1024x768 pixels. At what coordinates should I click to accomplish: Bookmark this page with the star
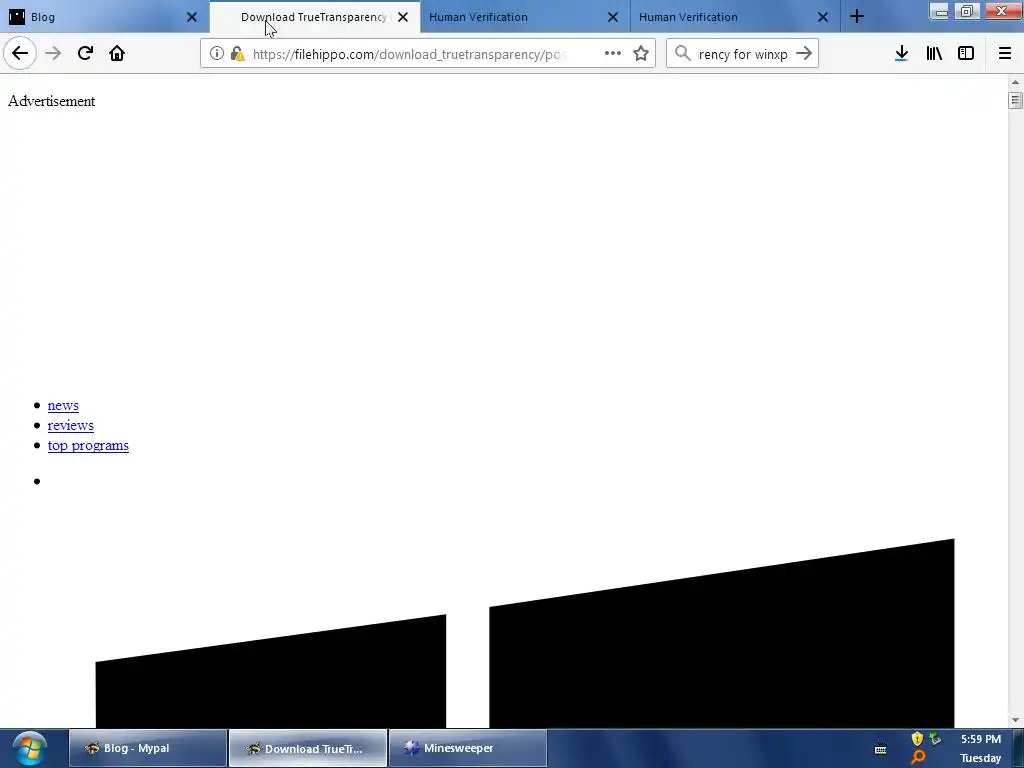(x=641, y=54)
